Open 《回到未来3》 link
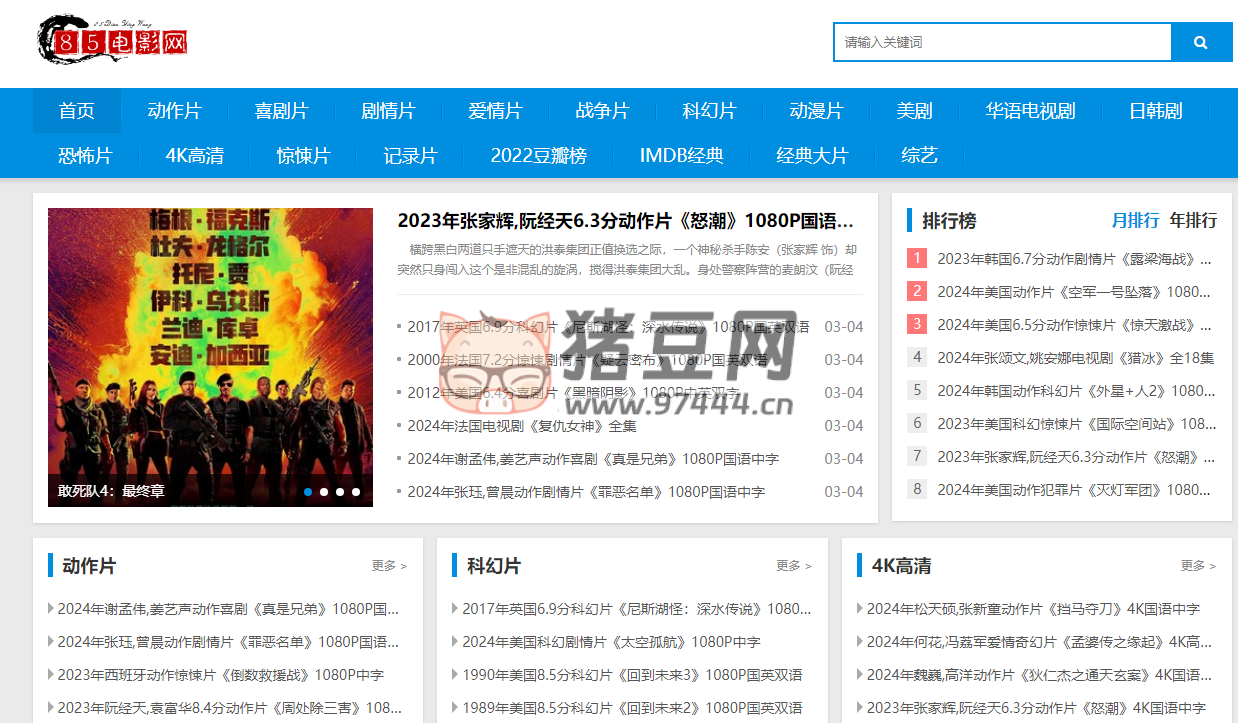 pos(632,675)
